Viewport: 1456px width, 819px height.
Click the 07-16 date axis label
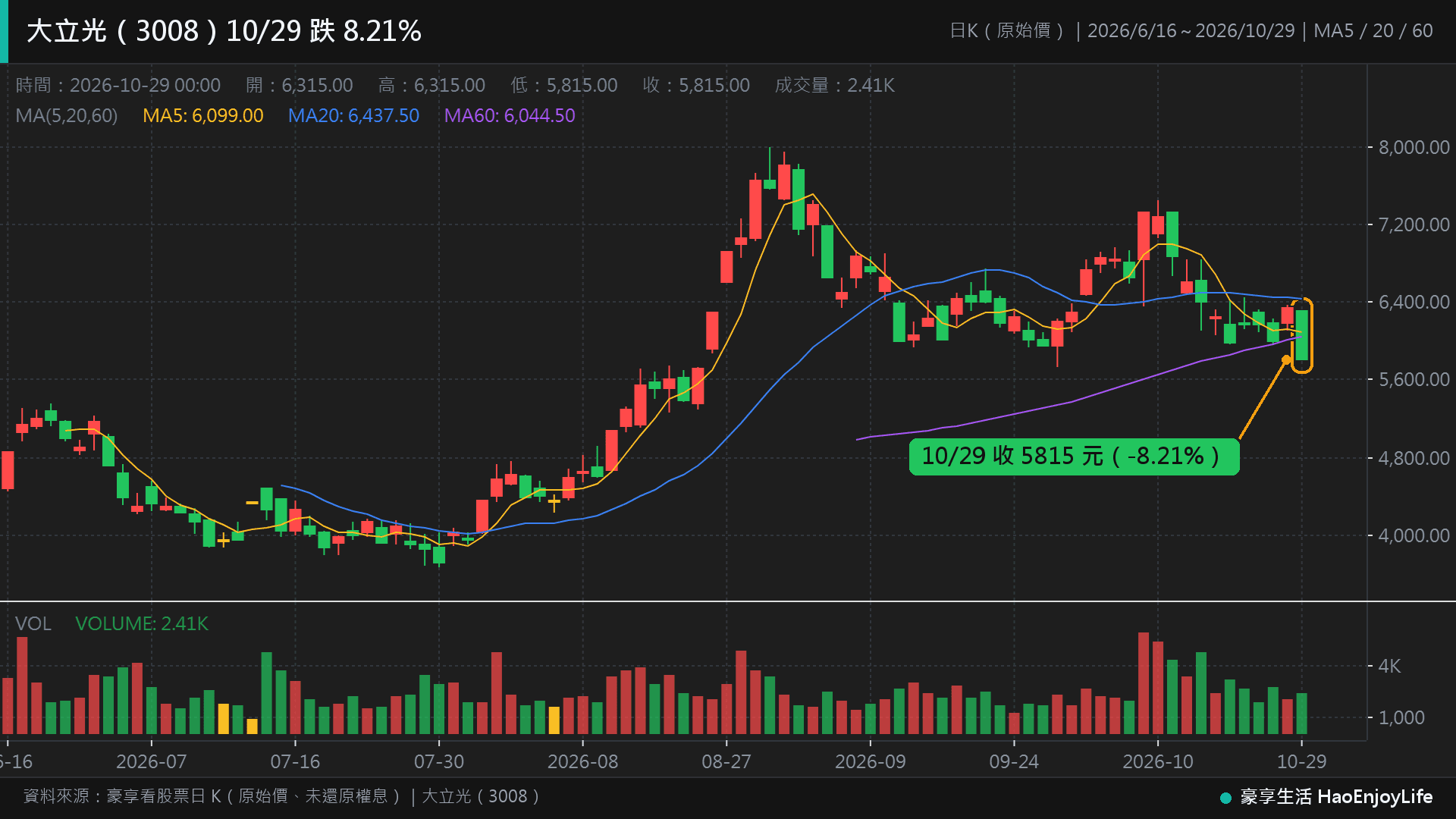(295, 761)
